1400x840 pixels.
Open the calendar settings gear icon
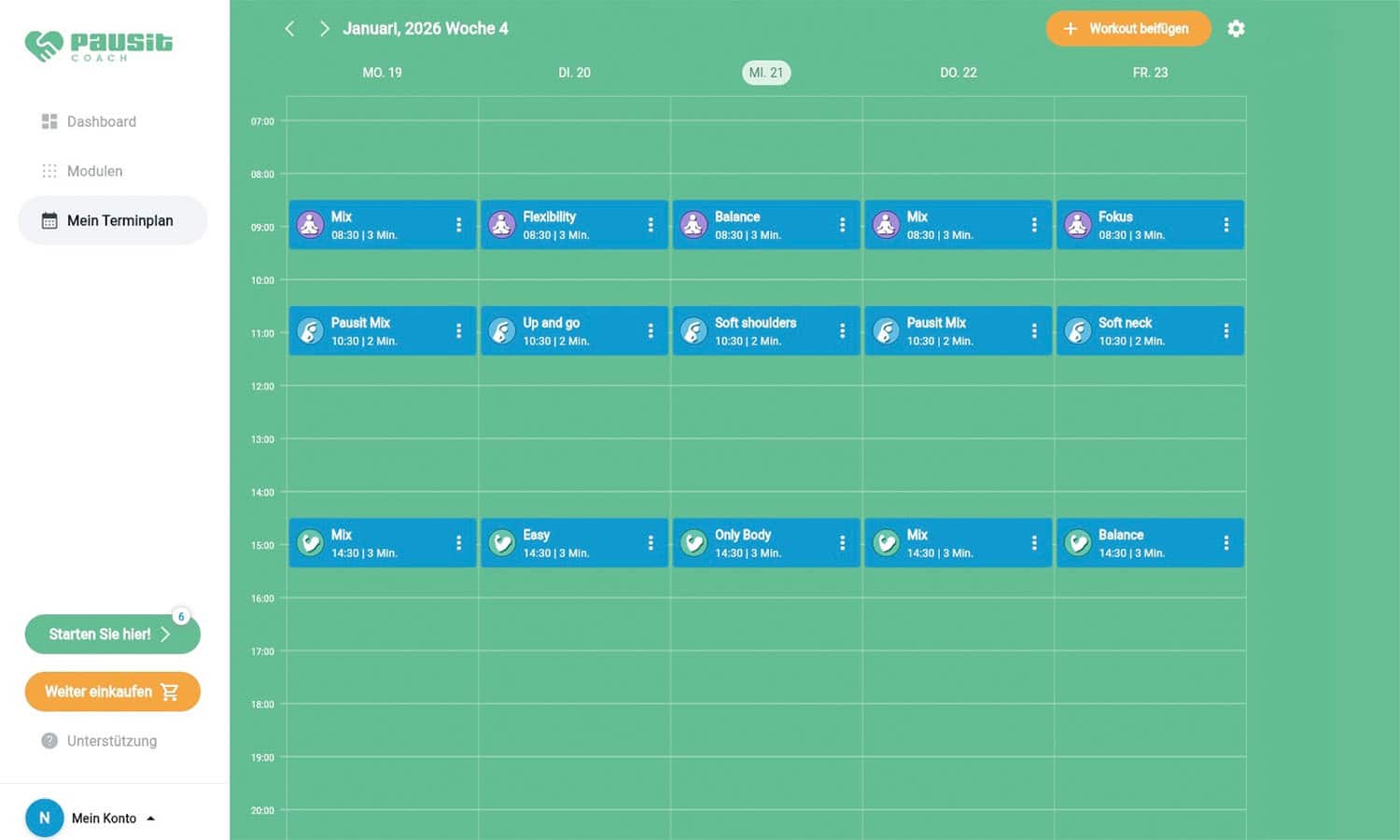(1236, 29)
